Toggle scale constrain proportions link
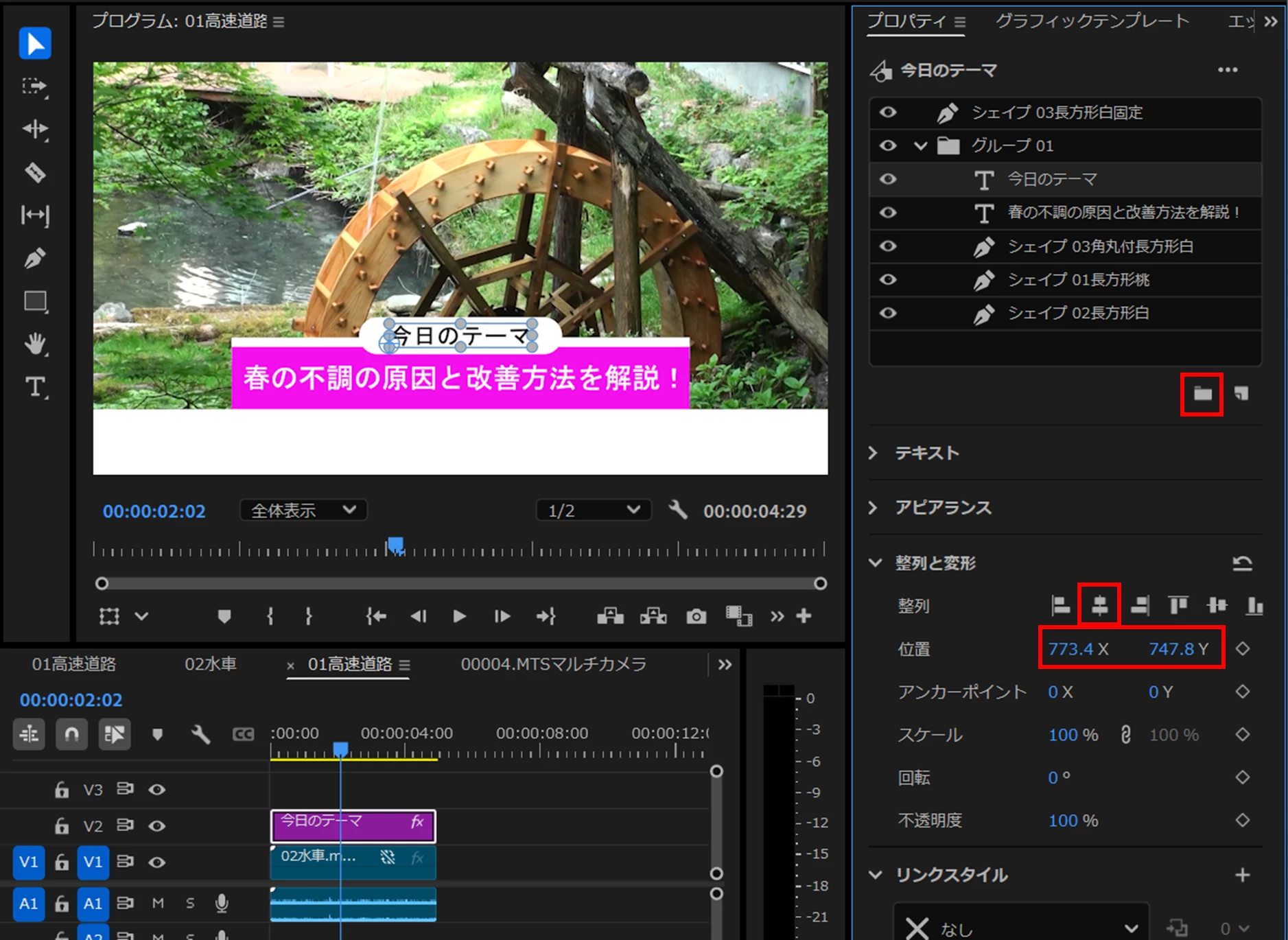 click(x=1125, y=735)
